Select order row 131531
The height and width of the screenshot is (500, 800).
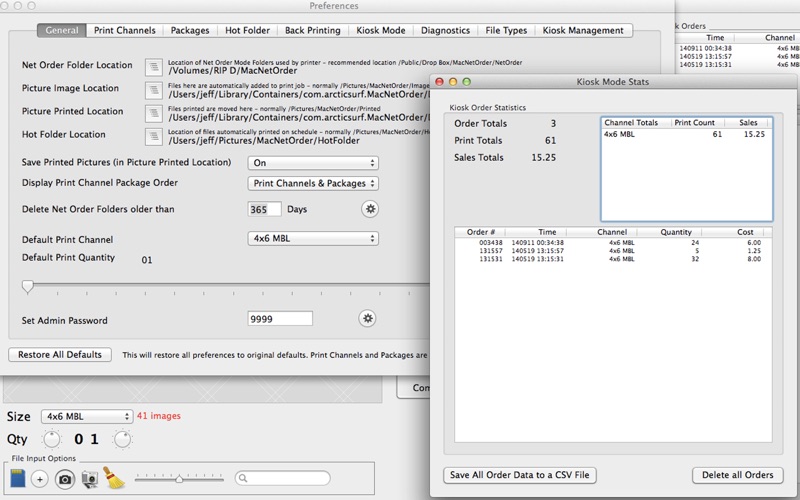coord(613,259)
